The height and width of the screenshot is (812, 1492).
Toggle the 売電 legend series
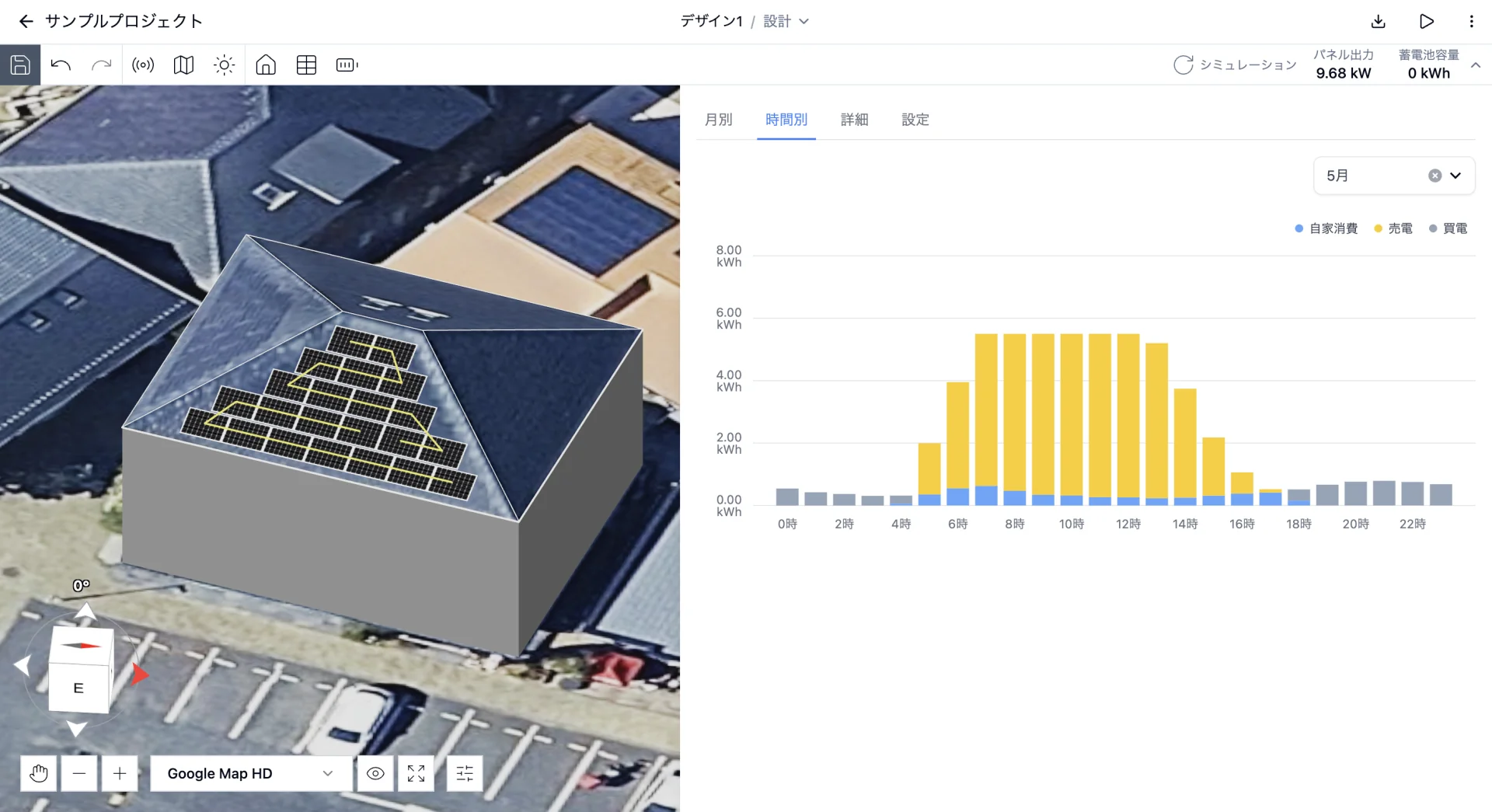1393,228
